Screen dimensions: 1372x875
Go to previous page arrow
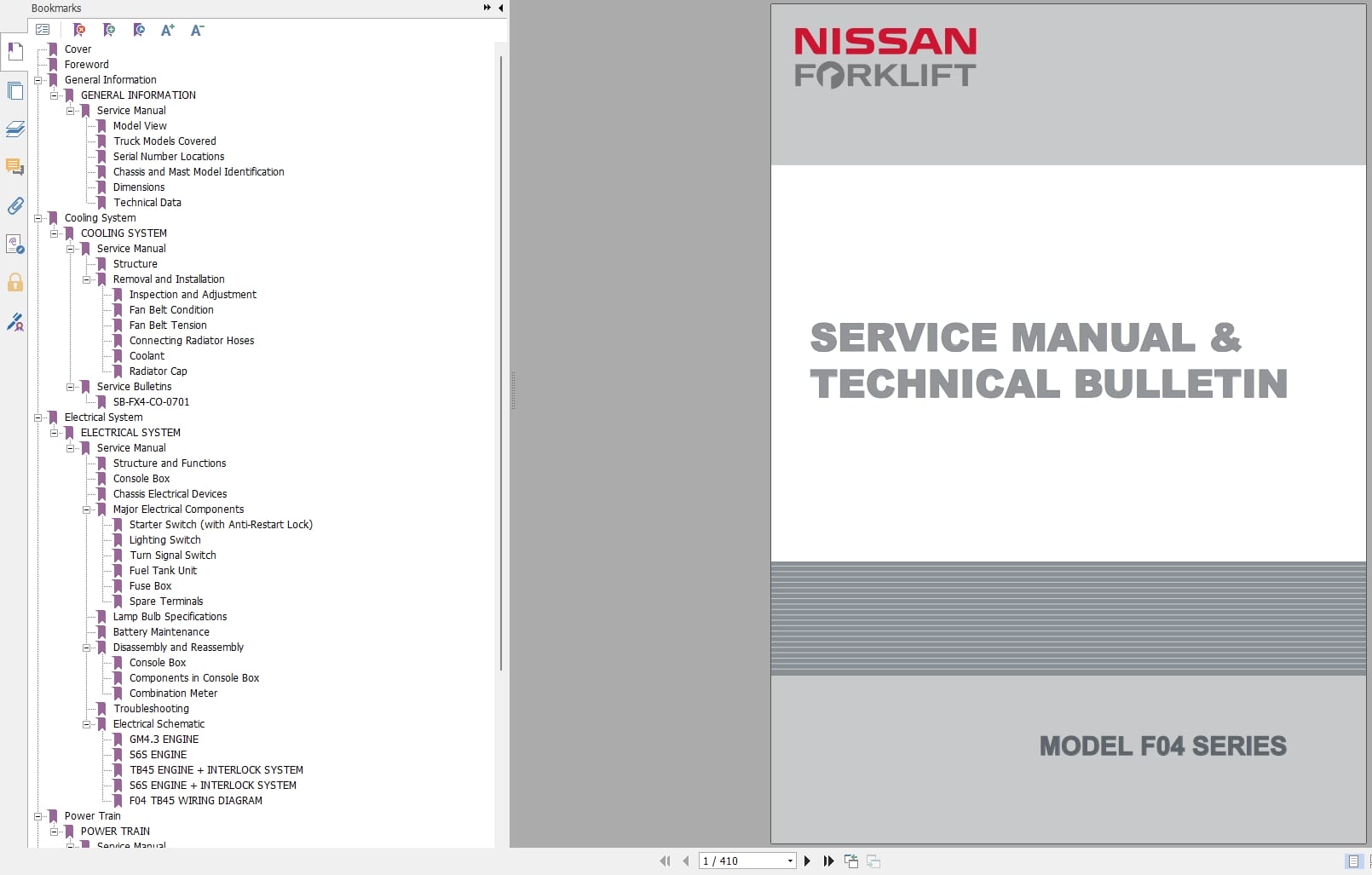686,861
